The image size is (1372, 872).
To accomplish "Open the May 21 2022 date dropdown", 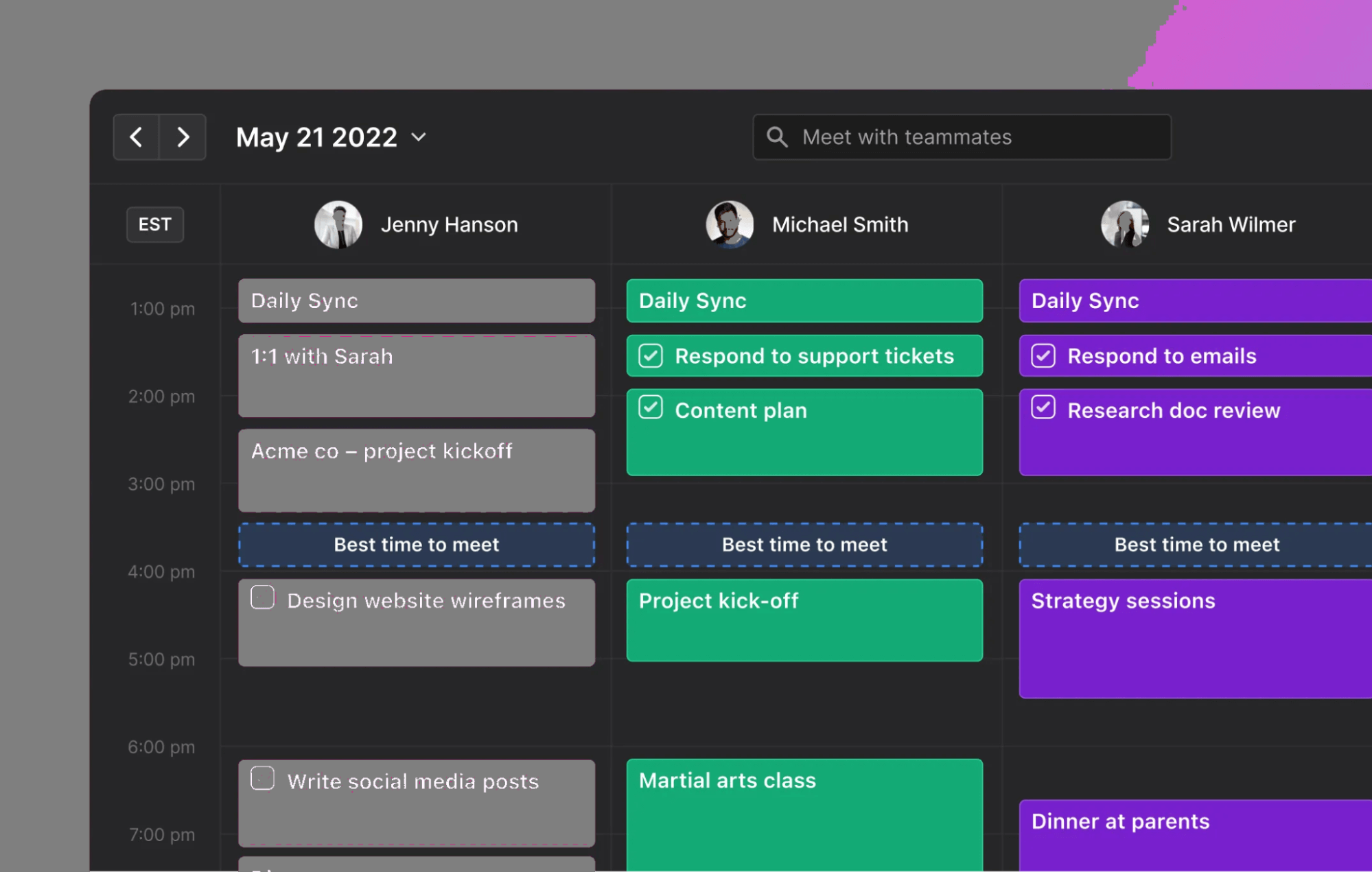I will pos(418,137).
